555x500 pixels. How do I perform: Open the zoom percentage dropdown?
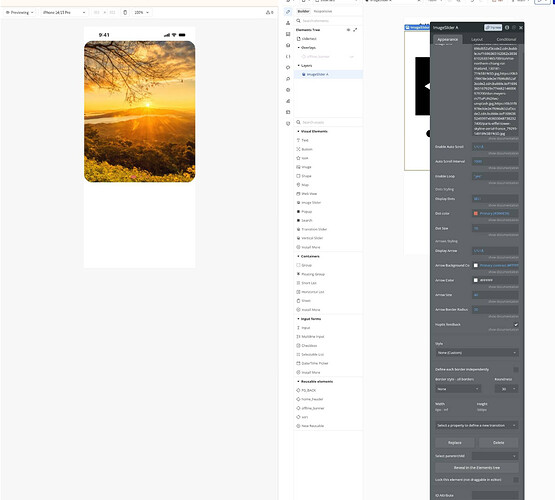coord(142,12)
